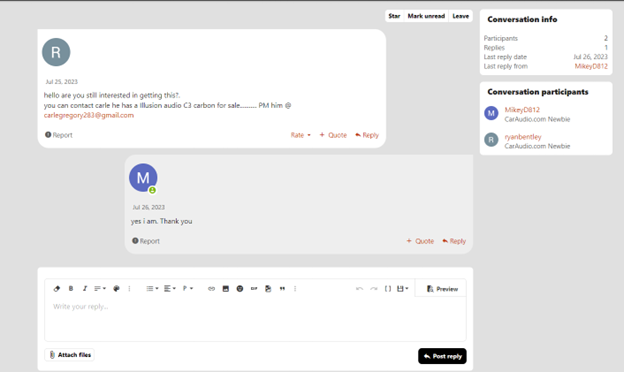
Task: Toggle BB code mode brackets icon
Action: point(388,288)
